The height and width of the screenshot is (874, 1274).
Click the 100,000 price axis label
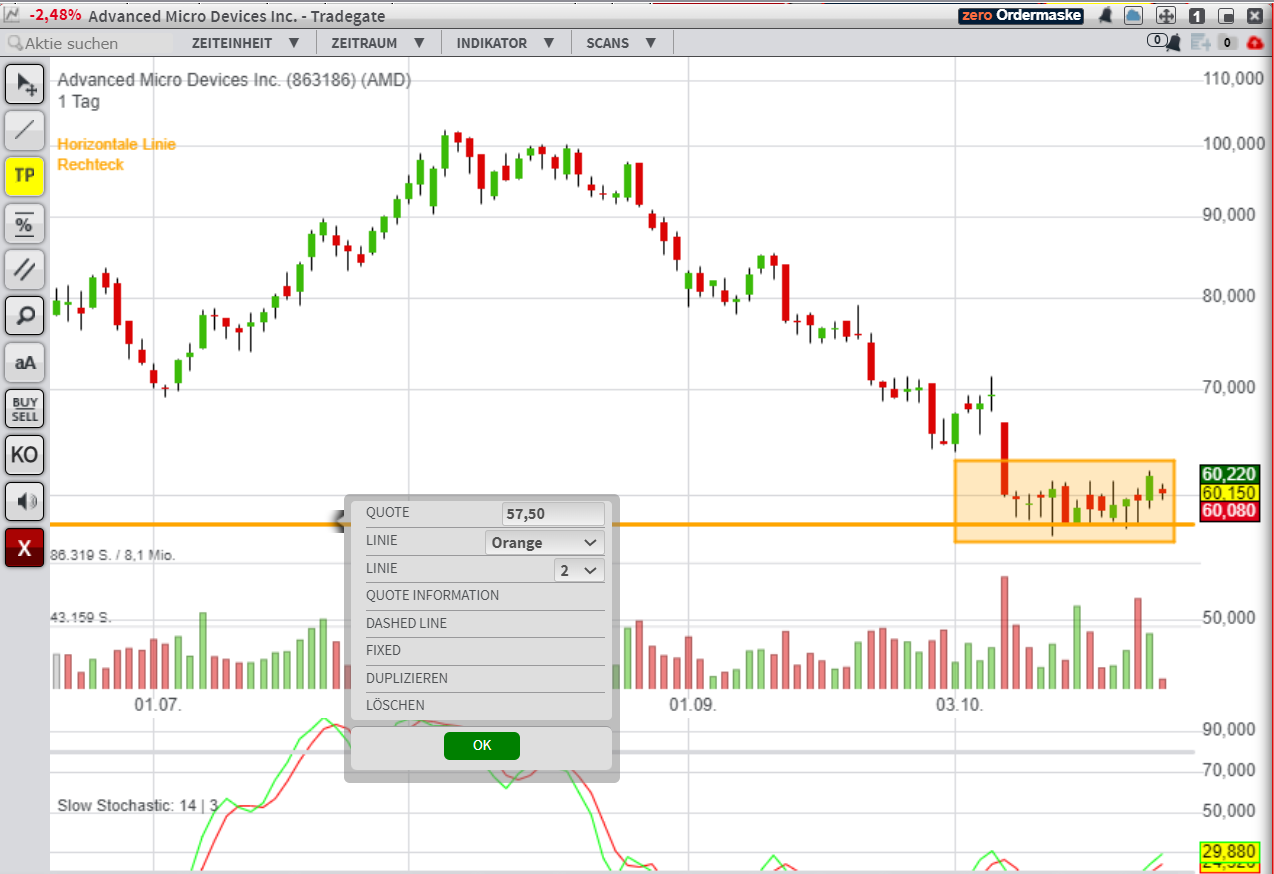1233,143
